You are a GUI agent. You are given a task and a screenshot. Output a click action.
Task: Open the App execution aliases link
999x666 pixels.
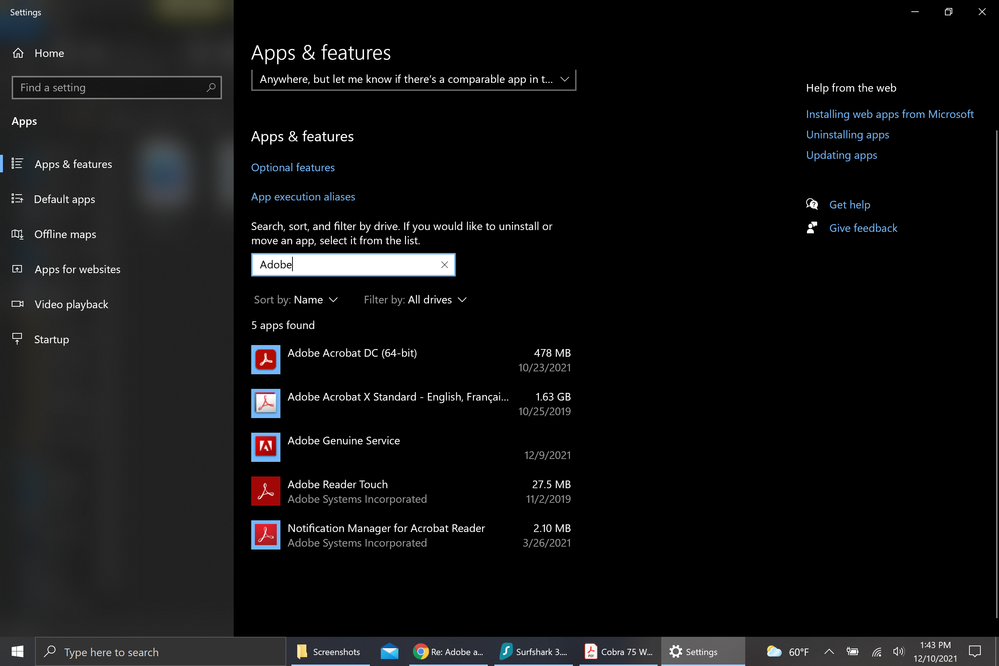(303, 197)
